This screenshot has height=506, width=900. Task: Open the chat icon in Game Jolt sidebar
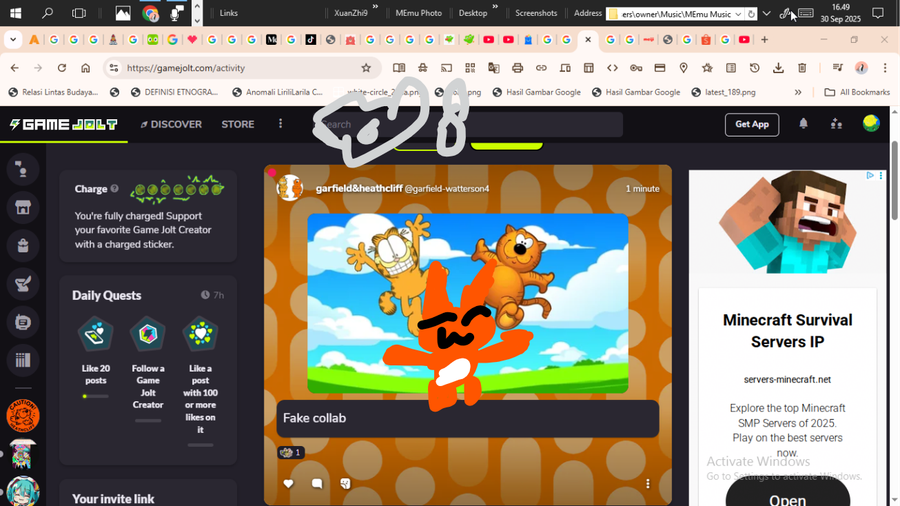22,169
